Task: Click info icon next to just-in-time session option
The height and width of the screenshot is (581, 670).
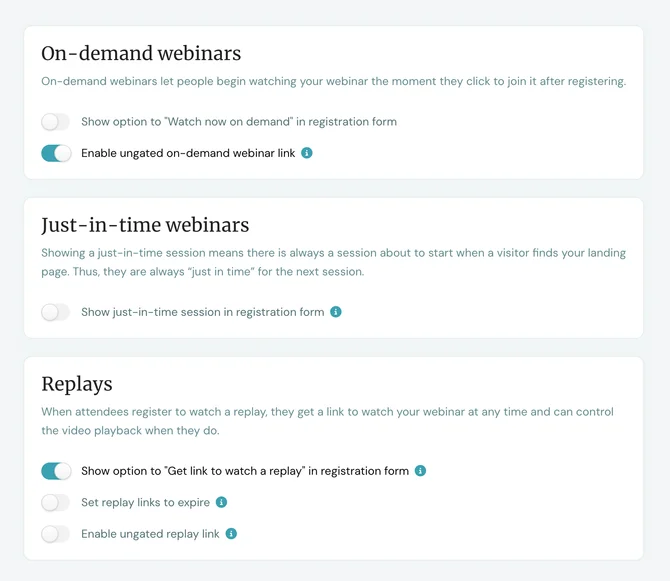Action: (x=336, y=312)
